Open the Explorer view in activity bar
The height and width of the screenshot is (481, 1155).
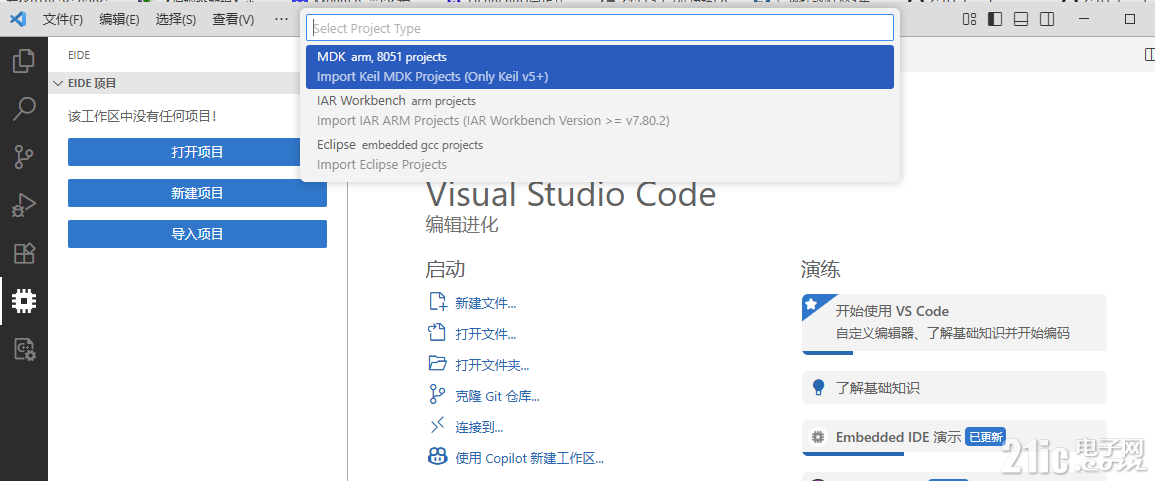[24, 61]
